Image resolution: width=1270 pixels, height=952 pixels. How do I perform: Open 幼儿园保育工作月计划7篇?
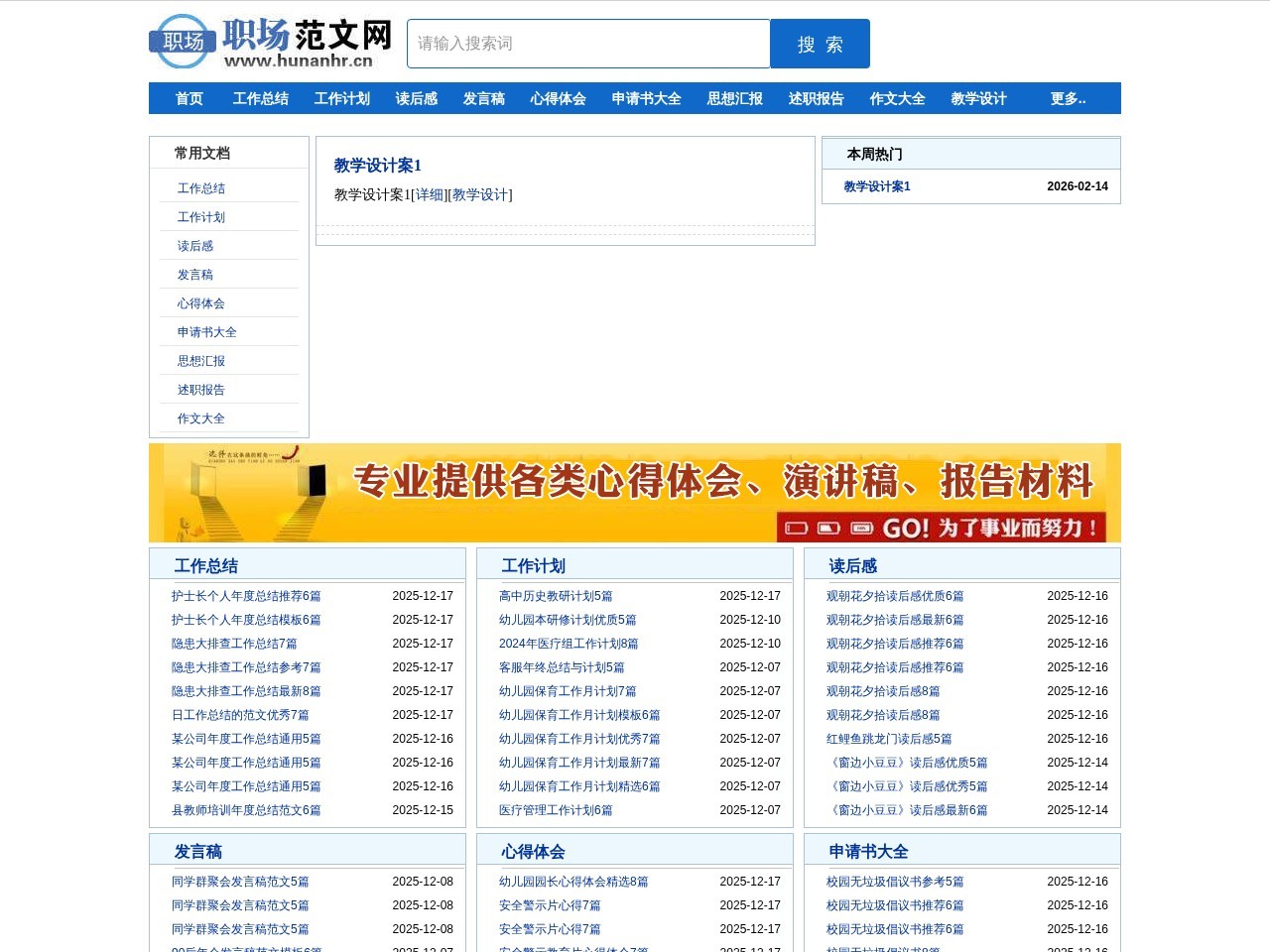click(568, 691)
